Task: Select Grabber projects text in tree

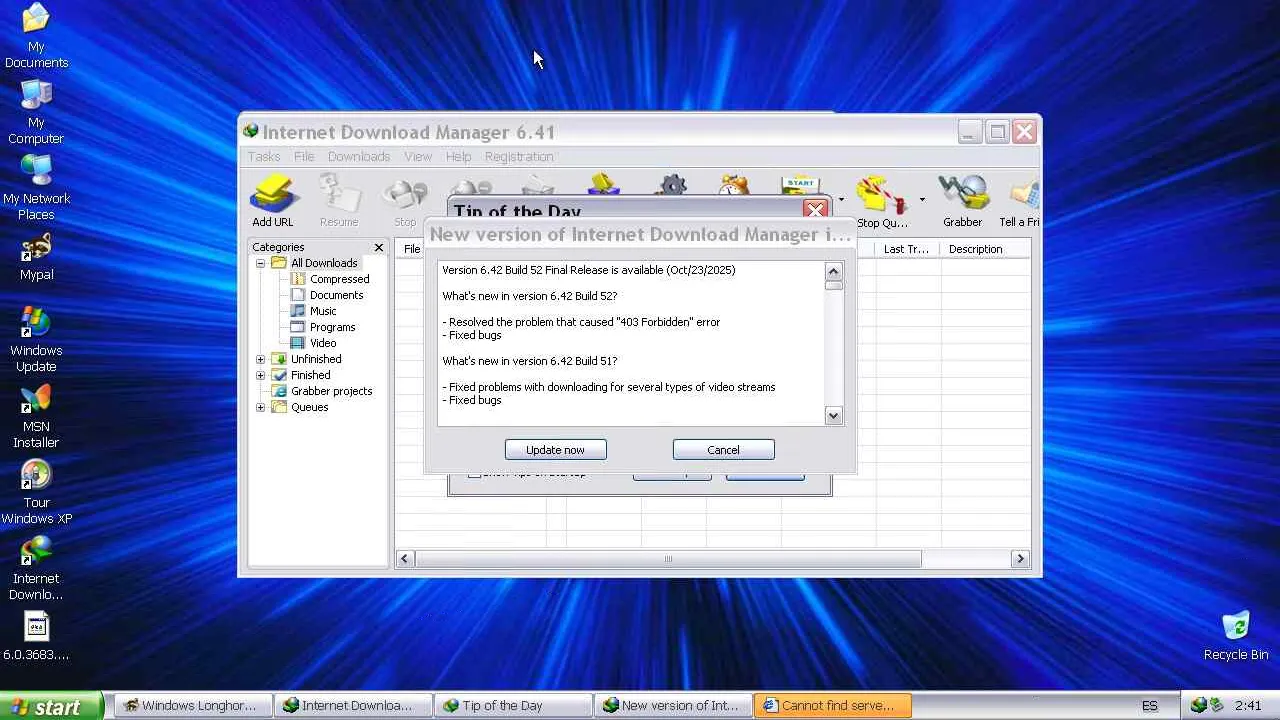Action: [x=332, y=391]
